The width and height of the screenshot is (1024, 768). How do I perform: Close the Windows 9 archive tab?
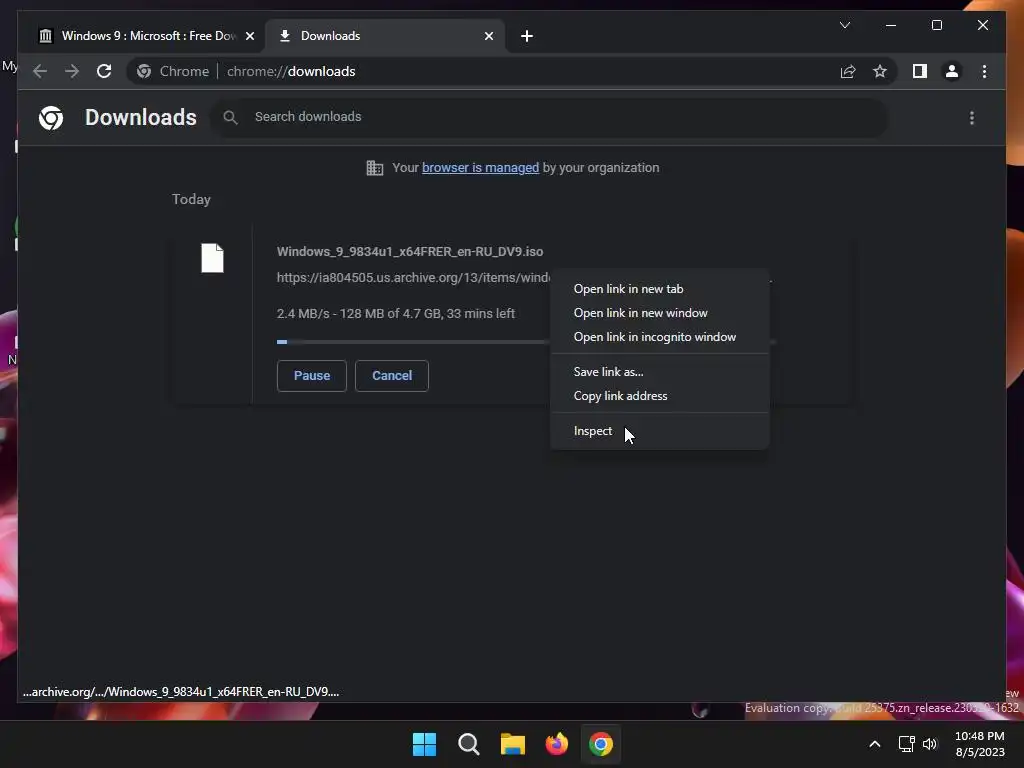coord(249,36)
